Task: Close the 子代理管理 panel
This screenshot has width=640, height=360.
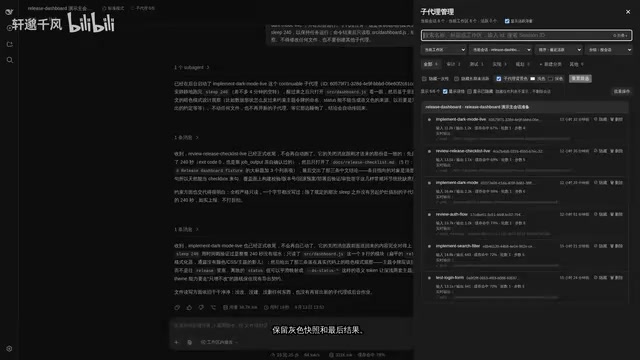Action: (628, 12)
